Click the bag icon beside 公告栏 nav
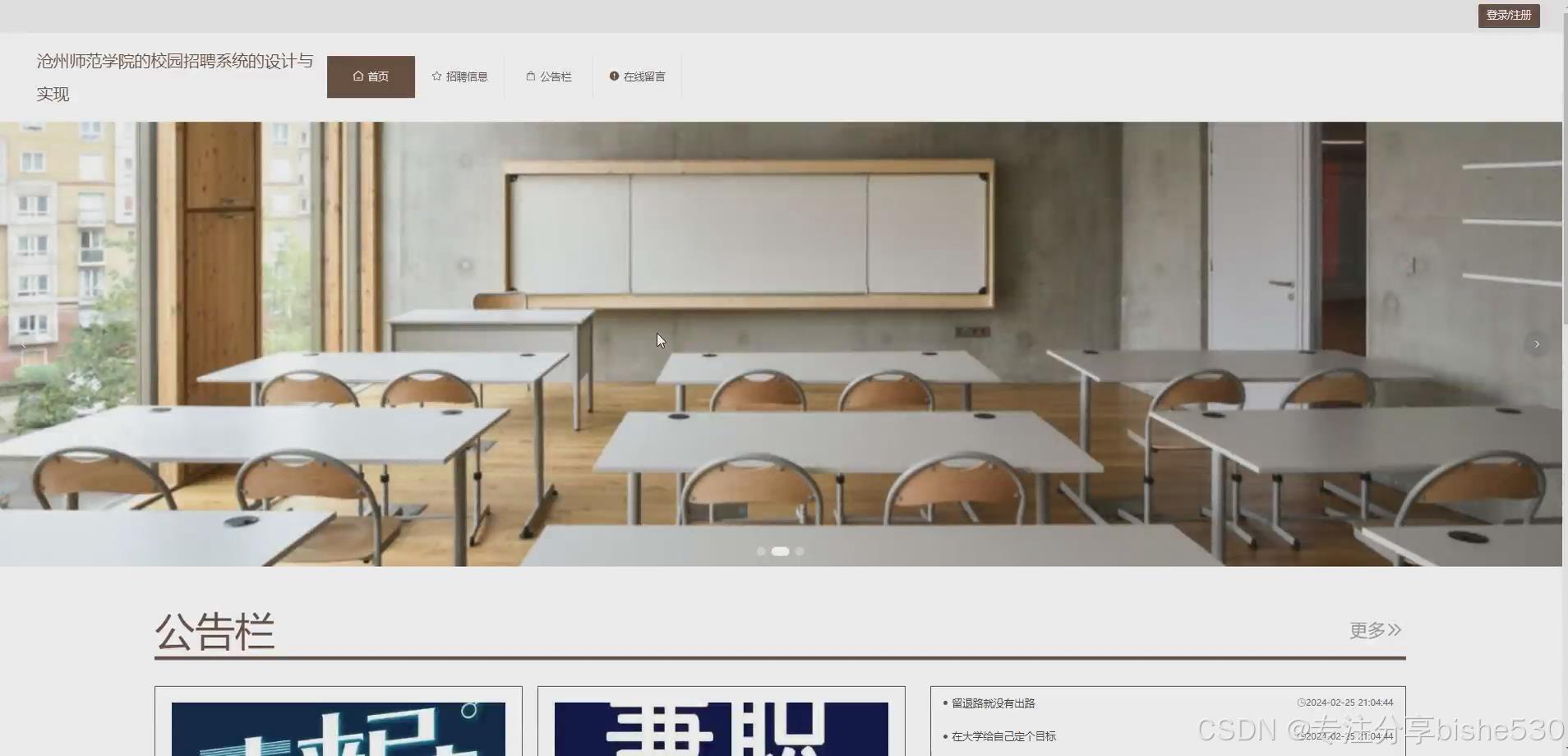Viewport: 1568px width, 756px height. click(x=530, y=76)
